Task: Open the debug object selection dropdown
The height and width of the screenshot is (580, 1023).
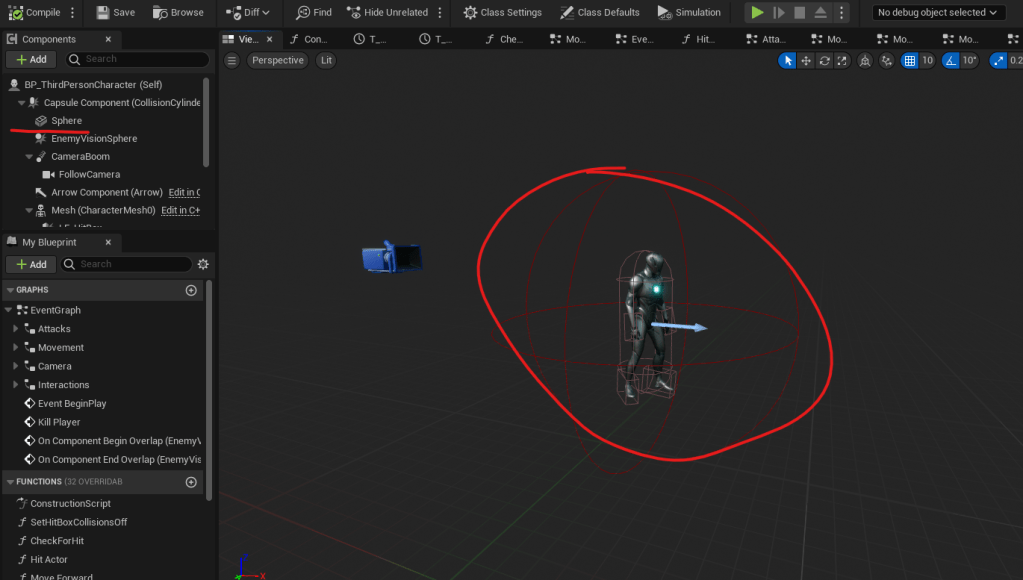Action: point(937,12)
